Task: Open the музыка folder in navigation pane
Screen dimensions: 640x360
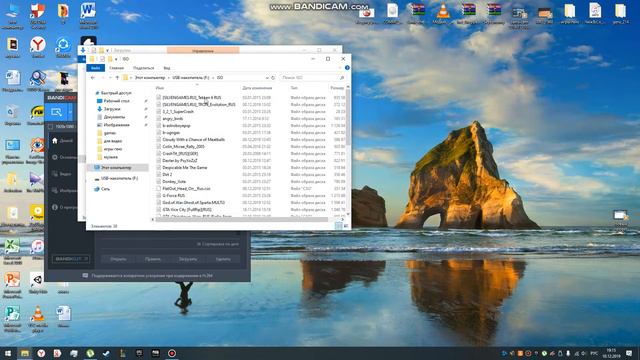Action: [111, 157]
